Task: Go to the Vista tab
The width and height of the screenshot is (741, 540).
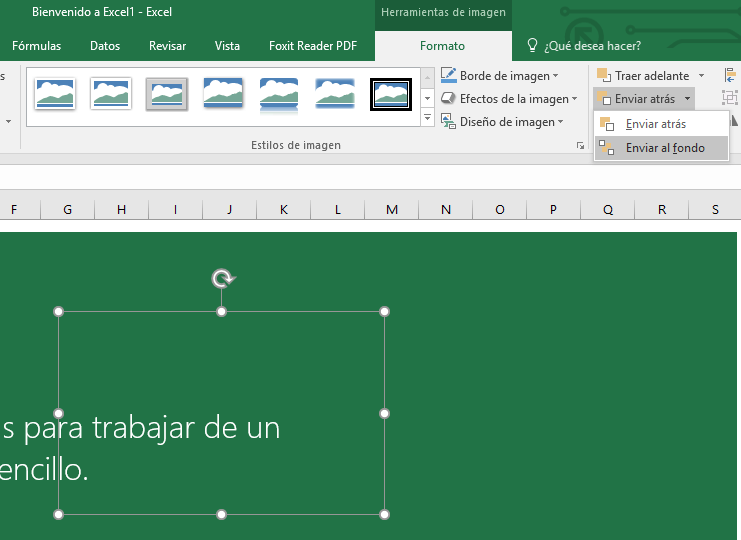Action: tap(227, 46)
